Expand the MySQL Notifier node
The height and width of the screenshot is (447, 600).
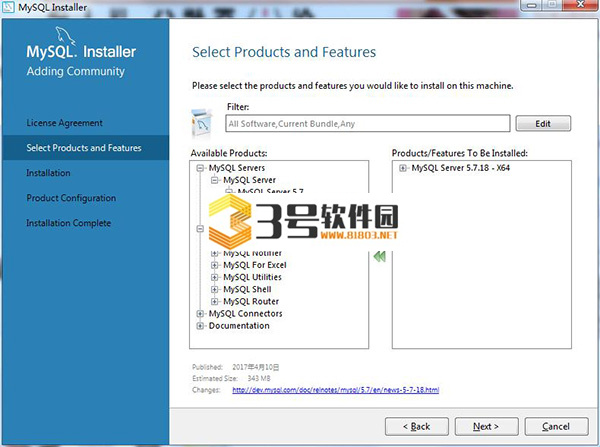click(214, 253)
